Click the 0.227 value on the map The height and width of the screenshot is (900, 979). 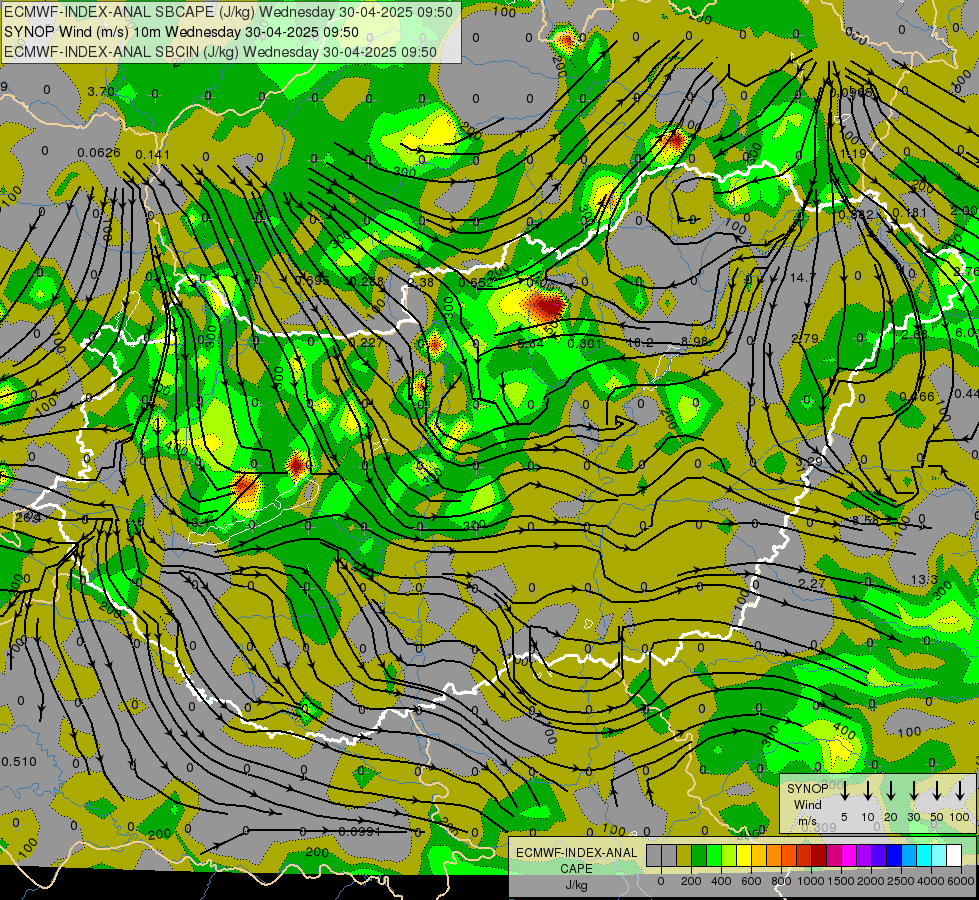click(367, 342)
